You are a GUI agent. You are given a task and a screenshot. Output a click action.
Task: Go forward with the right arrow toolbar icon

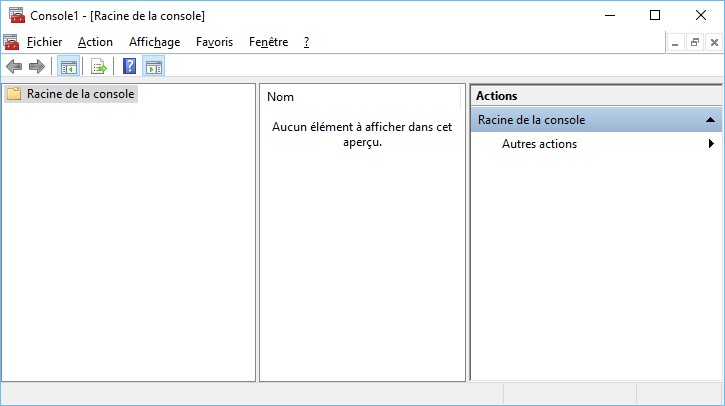pos(37,67)
